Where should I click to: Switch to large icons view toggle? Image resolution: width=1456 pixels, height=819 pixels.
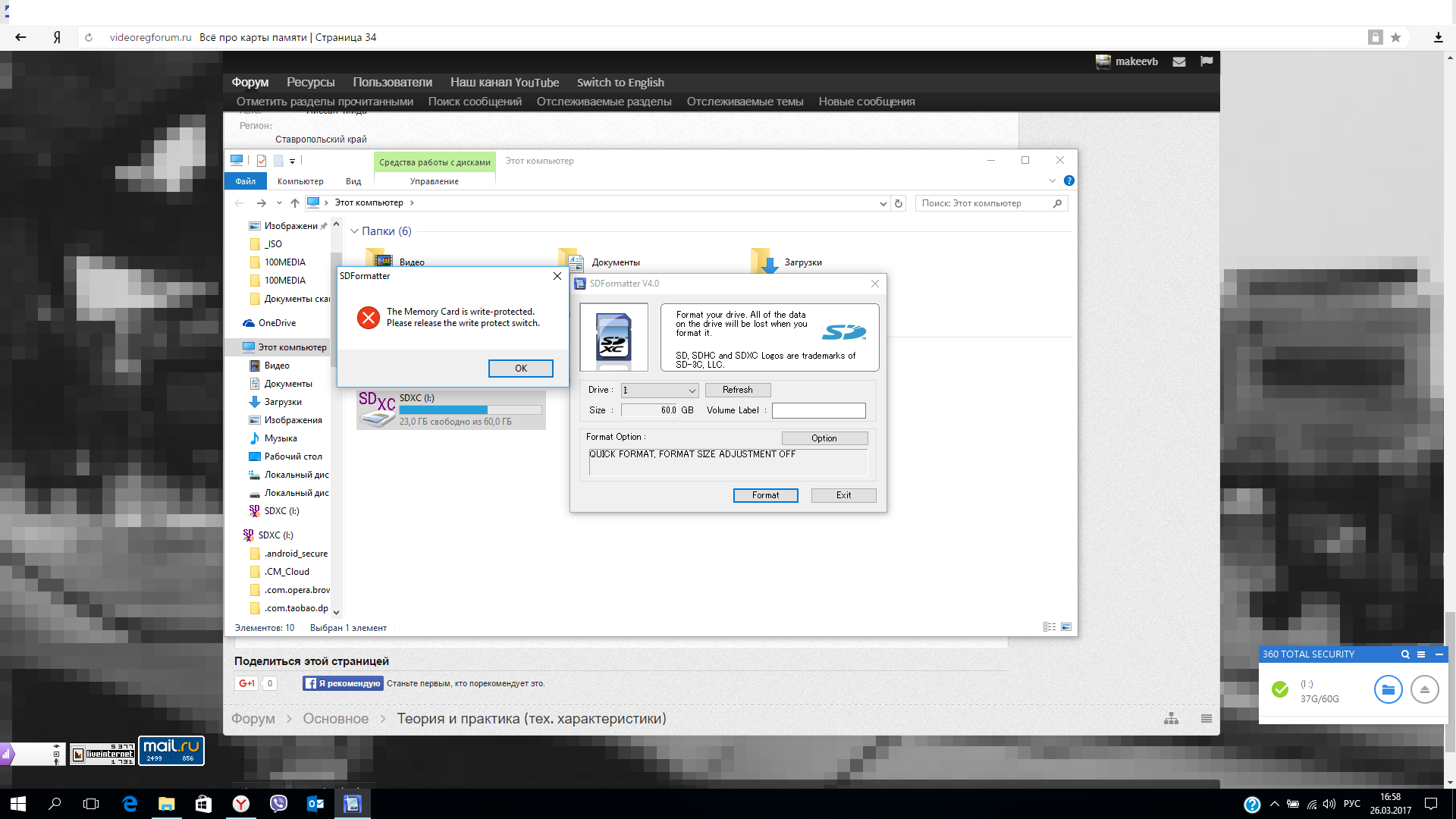click(1066, 627)
